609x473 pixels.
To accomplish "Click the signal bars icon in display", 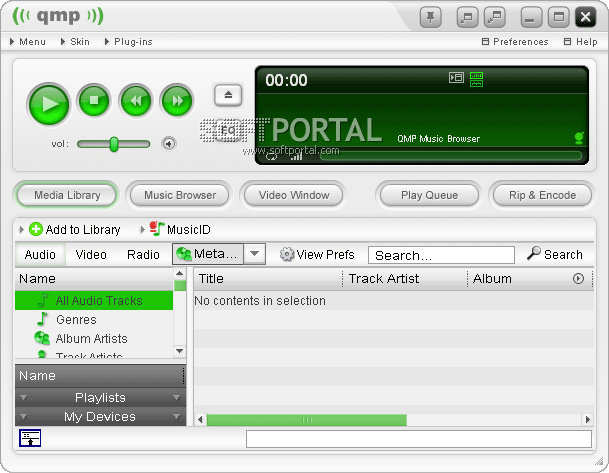I will tap(296, 156).
